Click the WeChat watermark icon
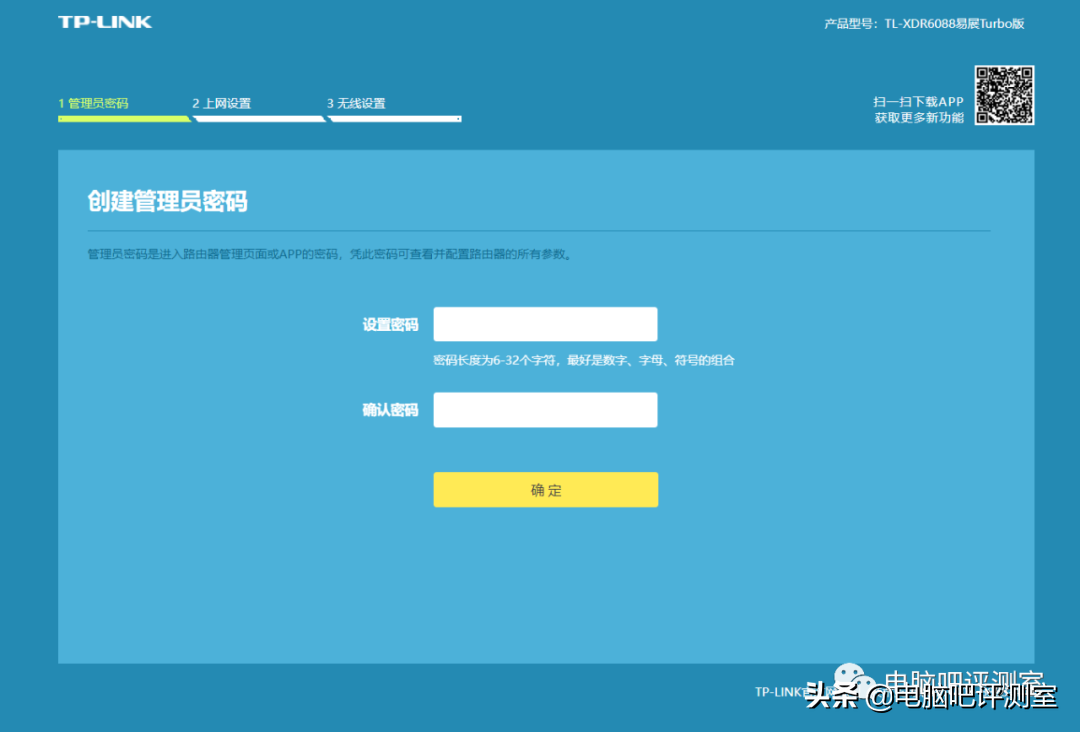1080x732 pixels. tap(854, 681)
